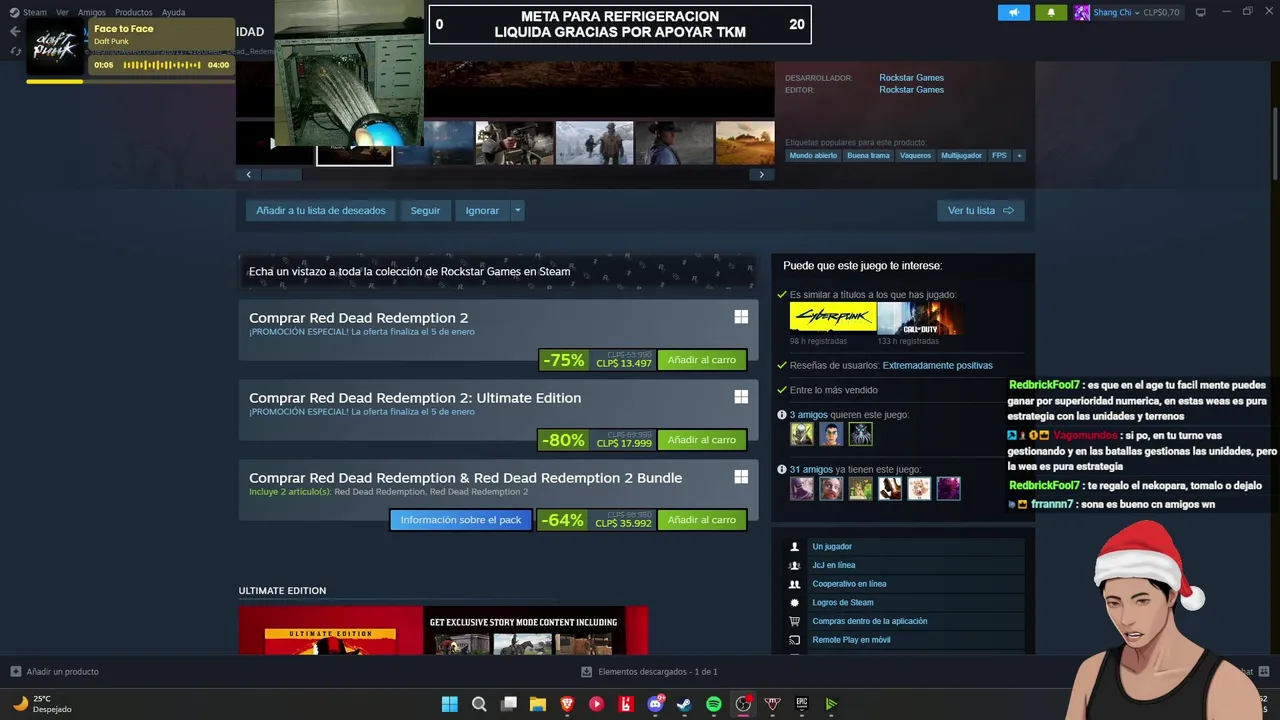
Task: Open Remote Play en móvil link
Action: (x=851, y=640)
